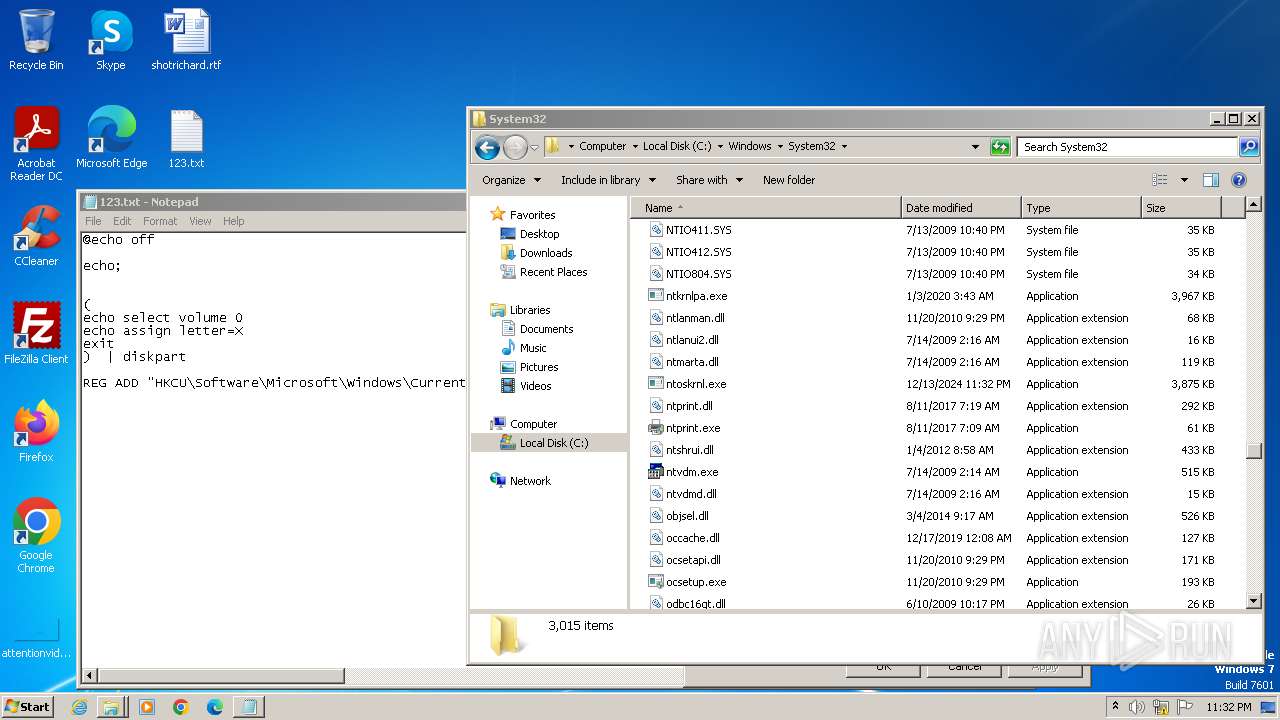This screenshot has height=720, width=1280.
Task: Launch Skype from the desktop
Action: [x=110, y=40]
